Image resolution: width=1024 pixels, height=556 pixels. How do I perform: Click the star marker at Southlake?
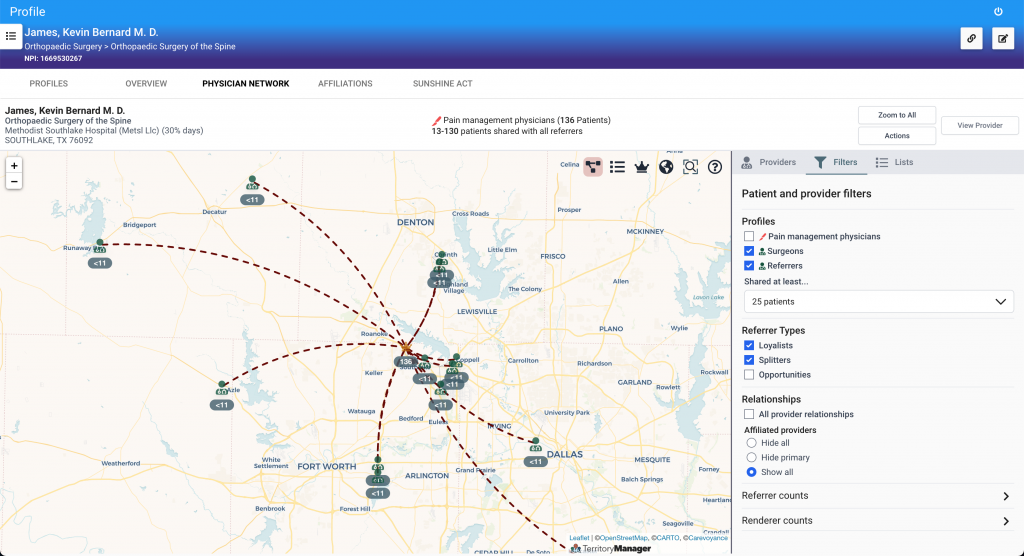point(406,348)
